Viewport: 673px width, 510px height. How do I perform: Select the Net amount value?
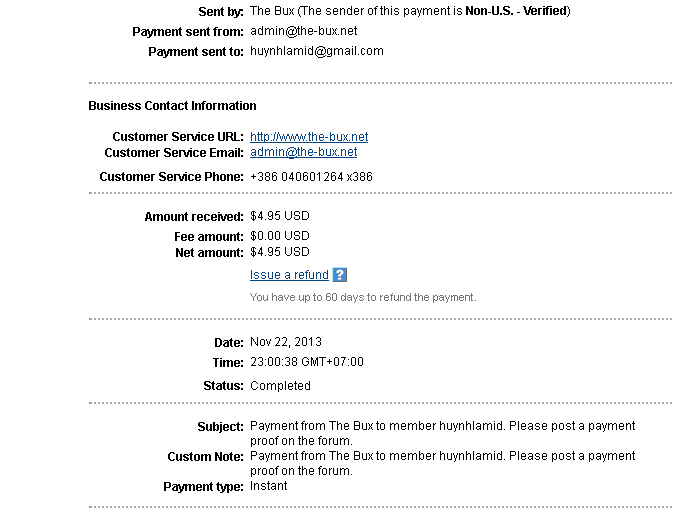pos(279,252)
